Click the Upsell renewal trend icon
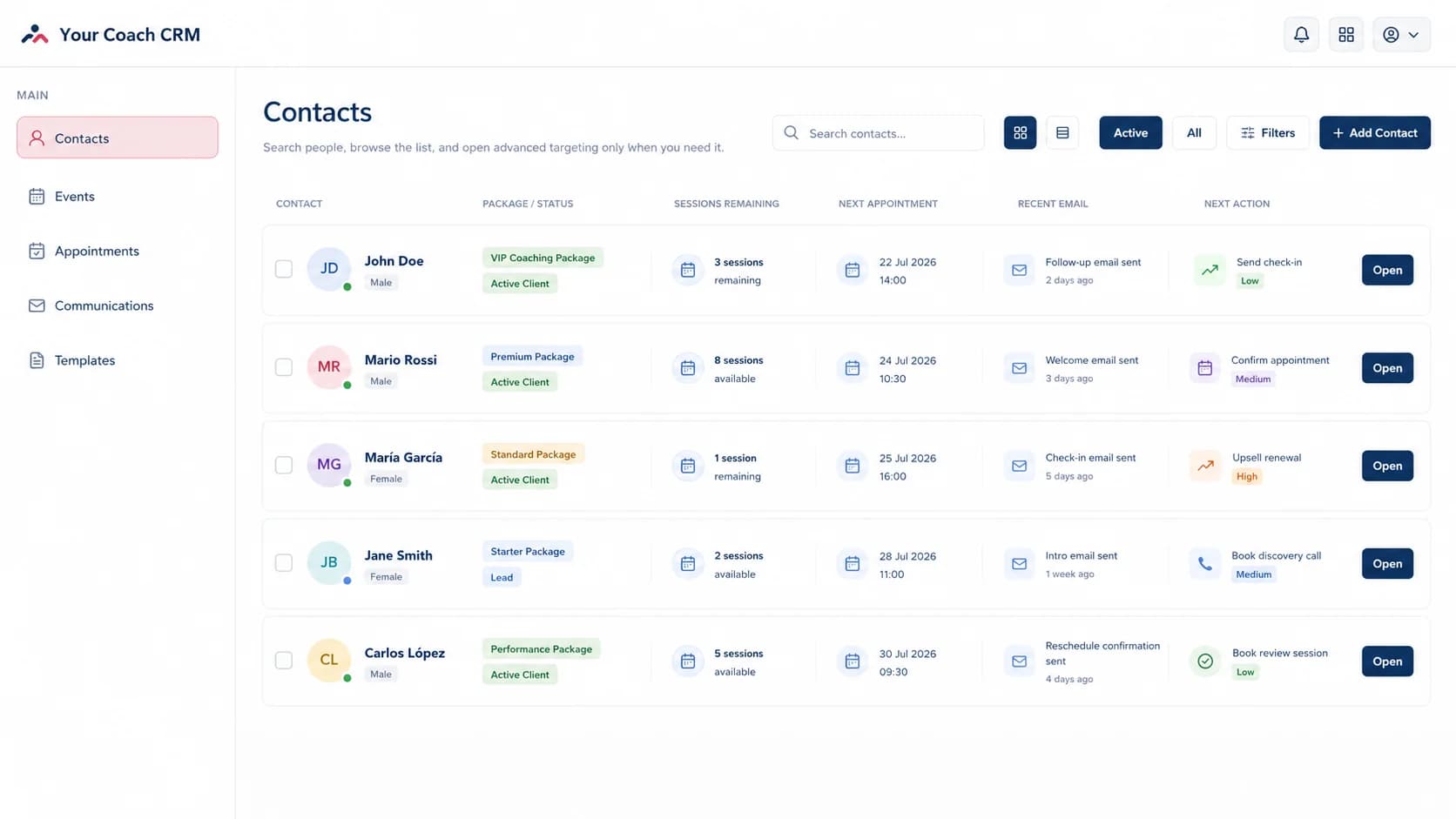The image size is (1456, 819). (x=1205, y=467)
